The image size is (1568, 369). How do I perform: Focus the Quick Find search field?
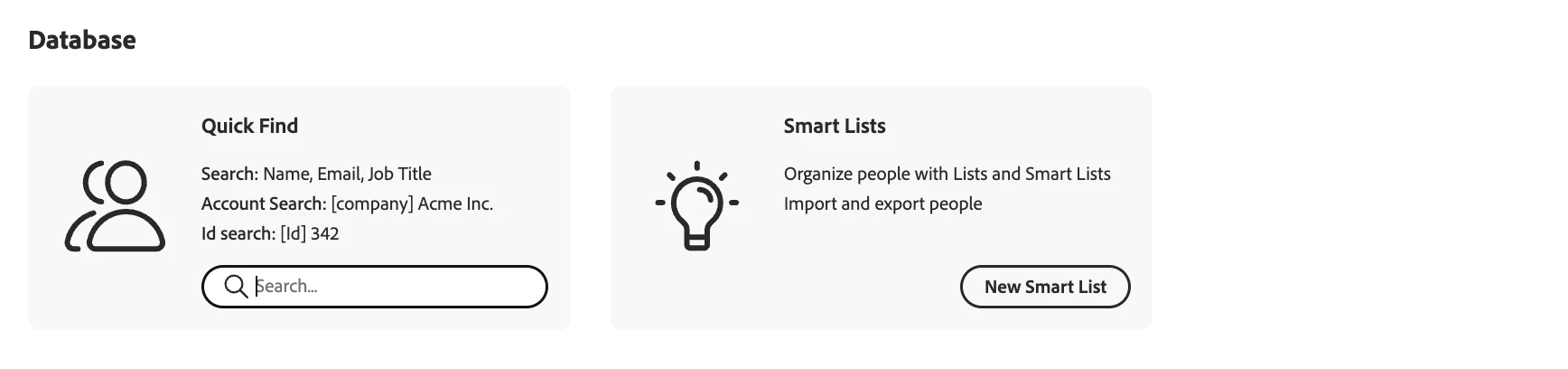tap(375, 287)
